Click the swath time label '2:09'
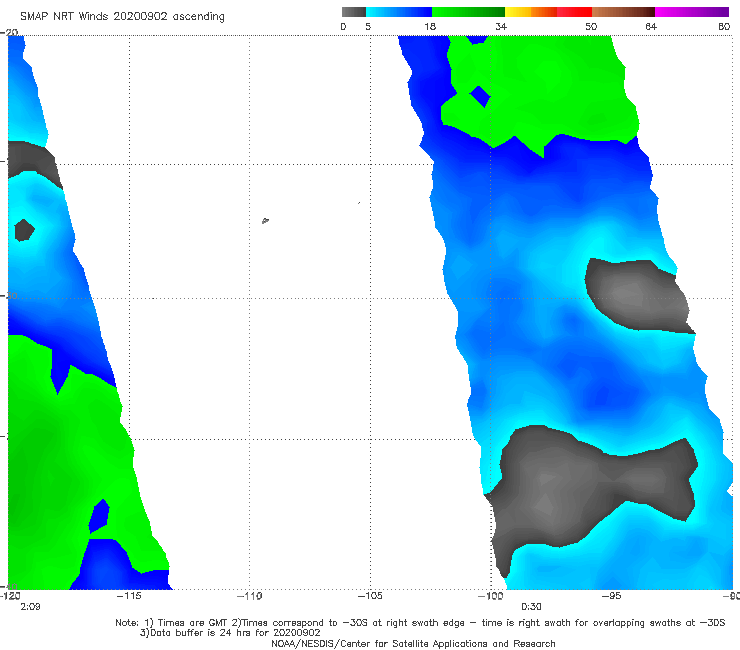Viewport: 740px width, 650px height. (x=30, y=607)
